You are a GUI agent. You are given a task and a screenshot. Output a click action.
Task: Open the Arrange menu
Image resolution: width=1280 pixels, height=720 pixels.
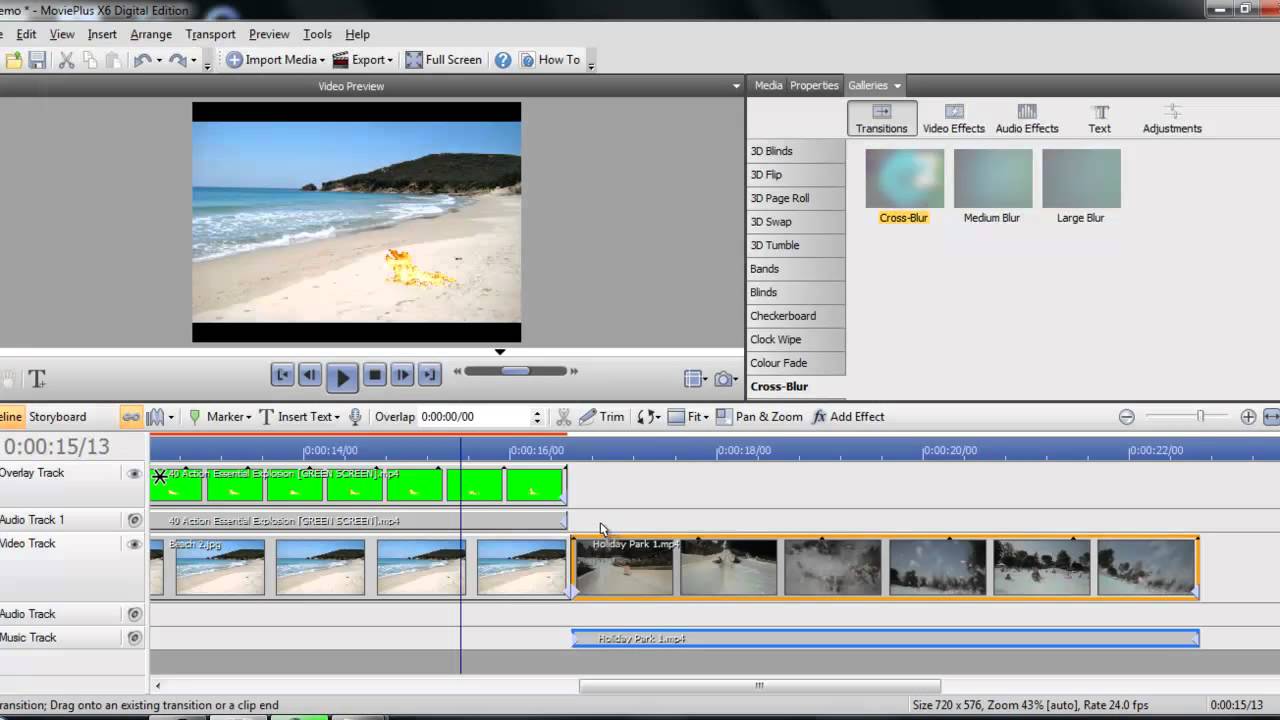coord(151,34)
